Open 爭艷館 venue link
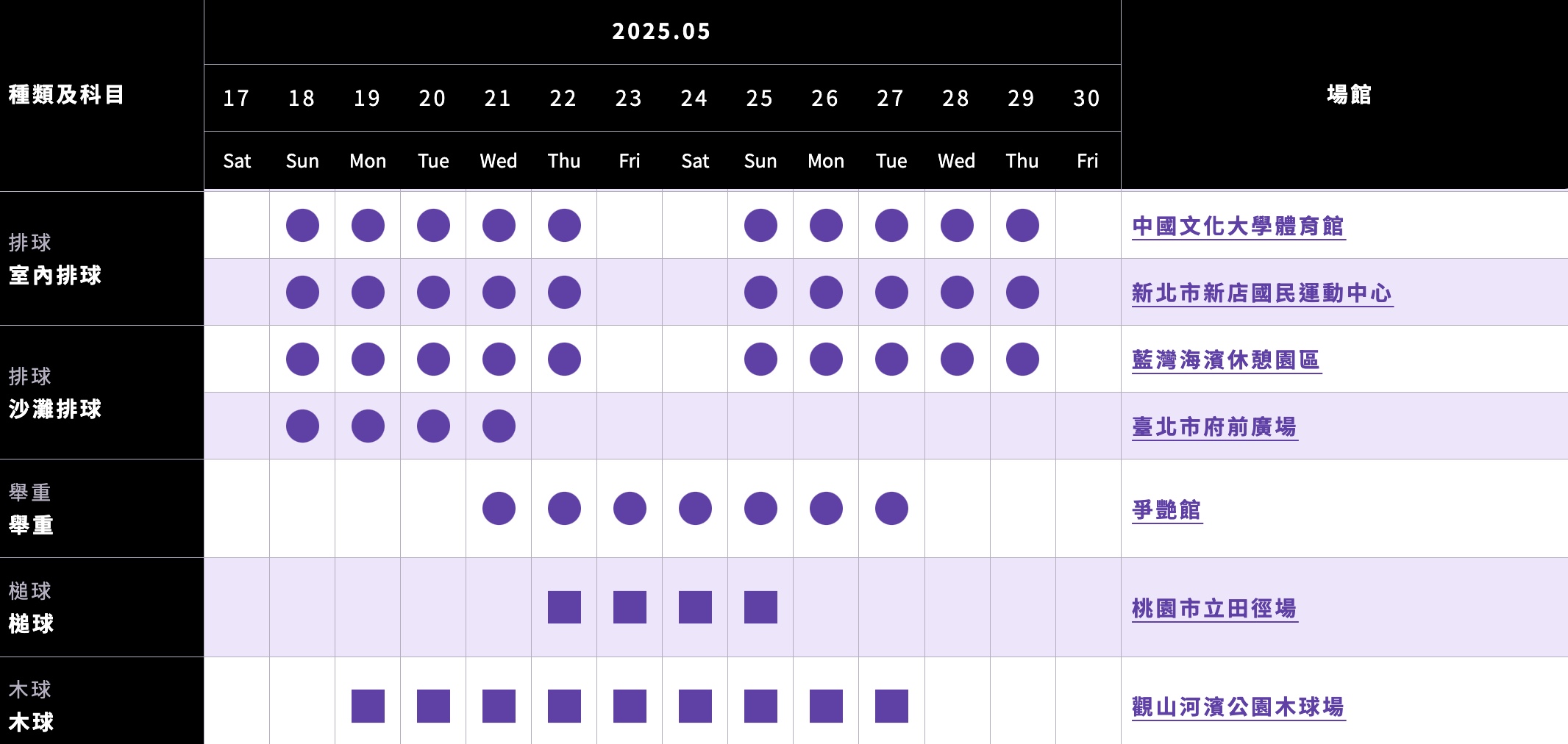This screenshot has height=744, width=1568. pyautogui.click(x=1167, y=509)
